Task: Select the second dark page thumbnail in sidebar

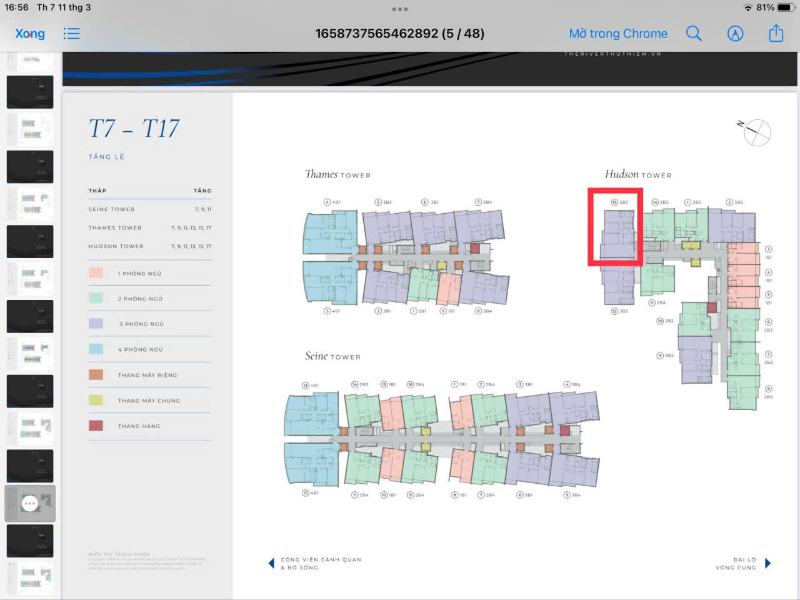Action: [30, 166]
